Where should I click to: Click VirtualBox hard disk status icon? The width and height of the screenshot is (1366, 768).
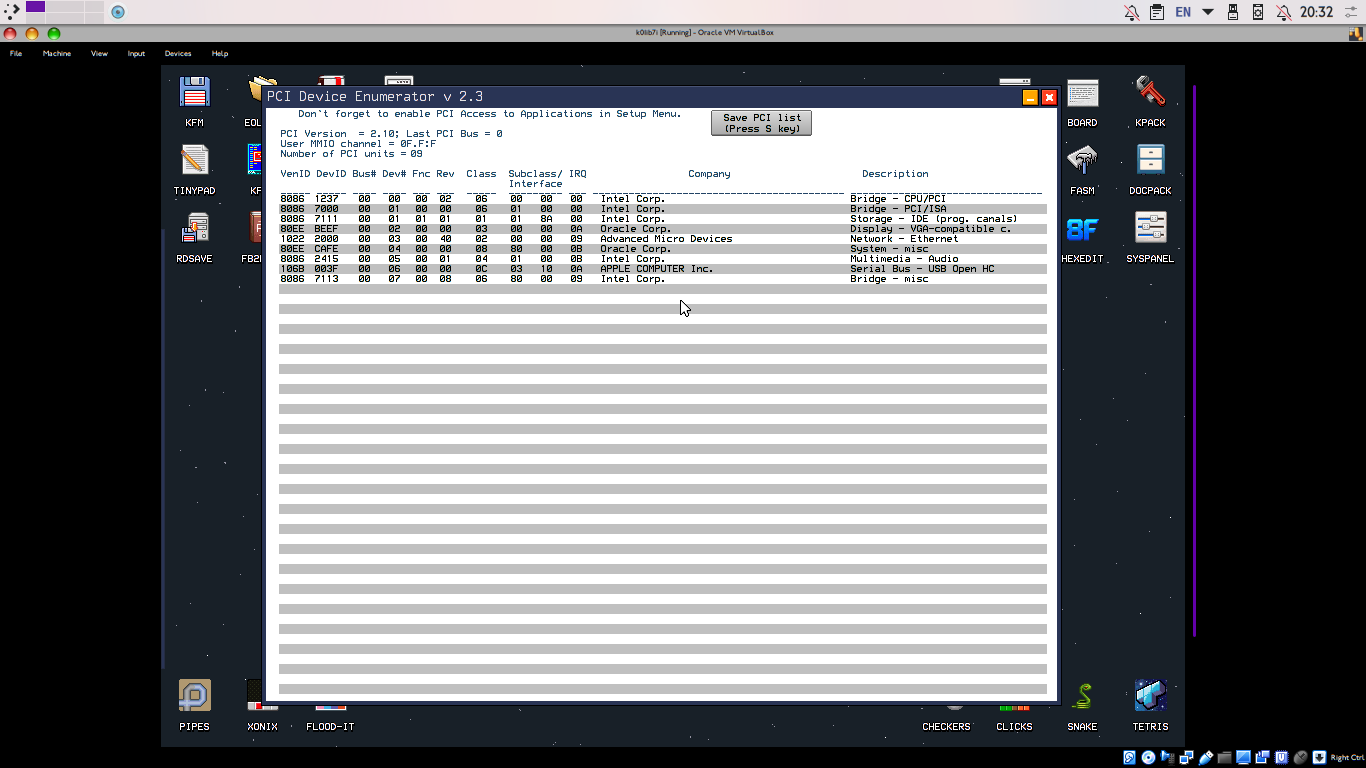click(1130, 757)
